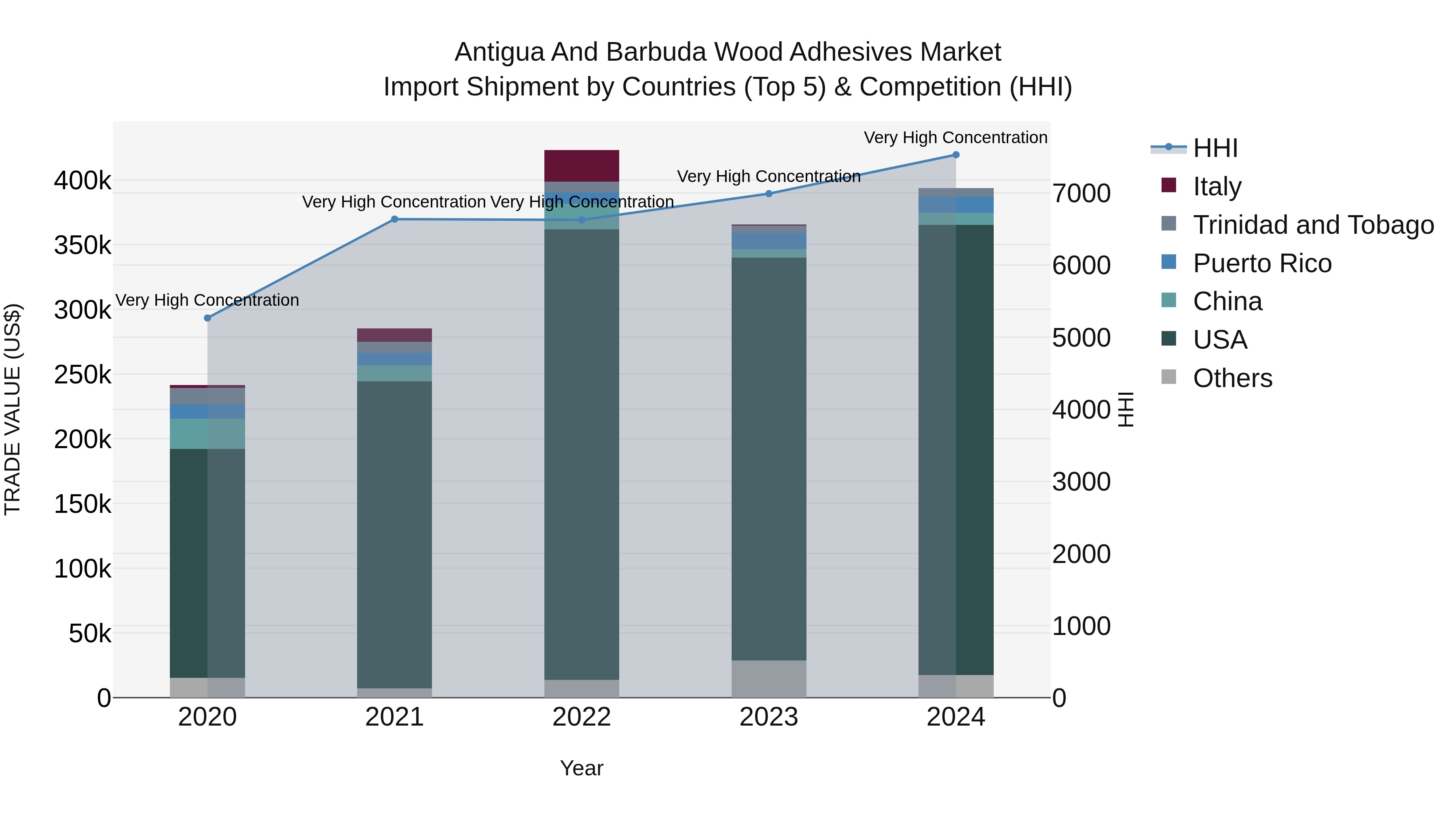Viewport: 1456px width, 819px height.
Task: Click the Puerto Rico blue legend swatch
Action: tap(1168, 262)
